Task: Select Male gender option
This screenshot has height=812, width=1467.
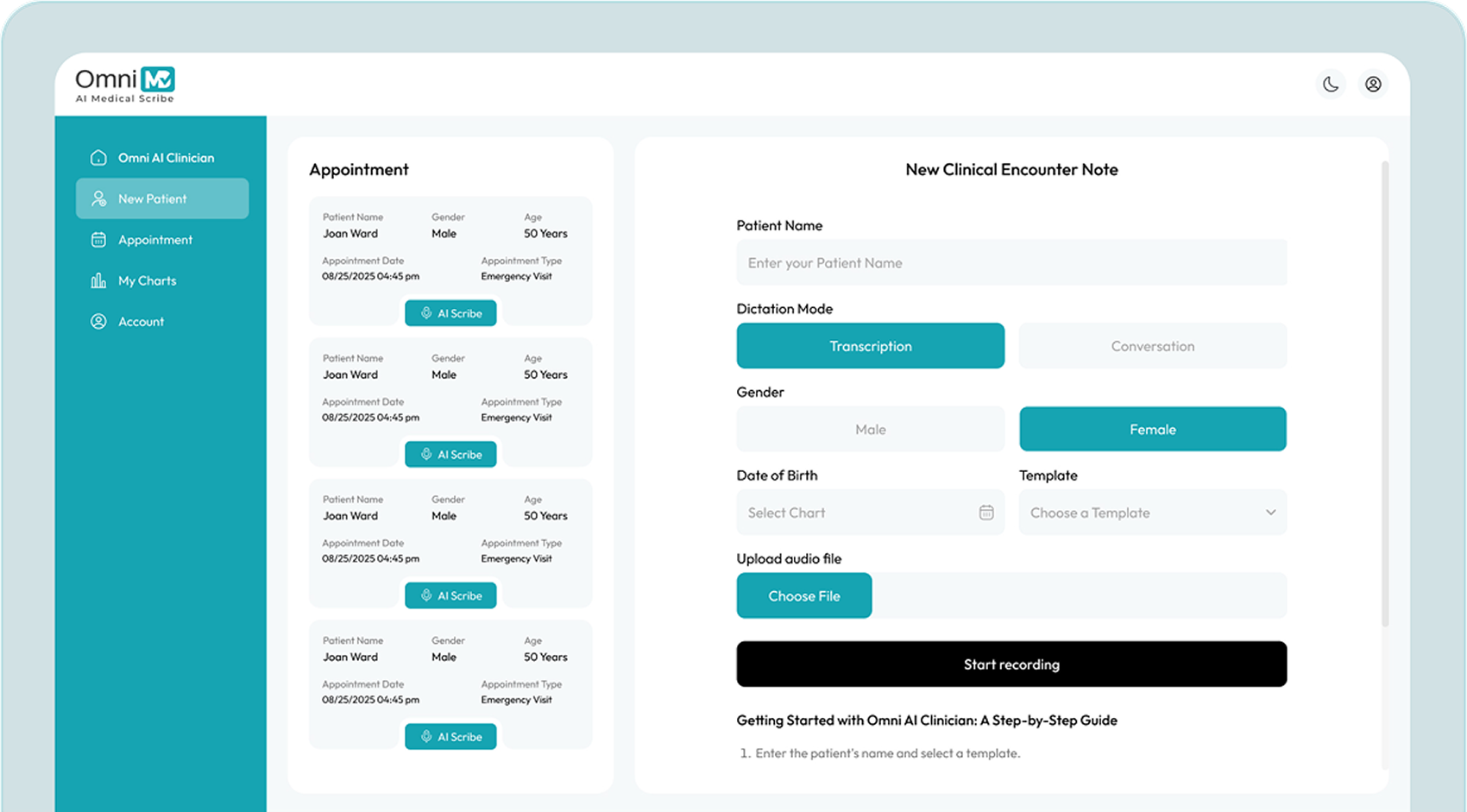Action: 870,430
